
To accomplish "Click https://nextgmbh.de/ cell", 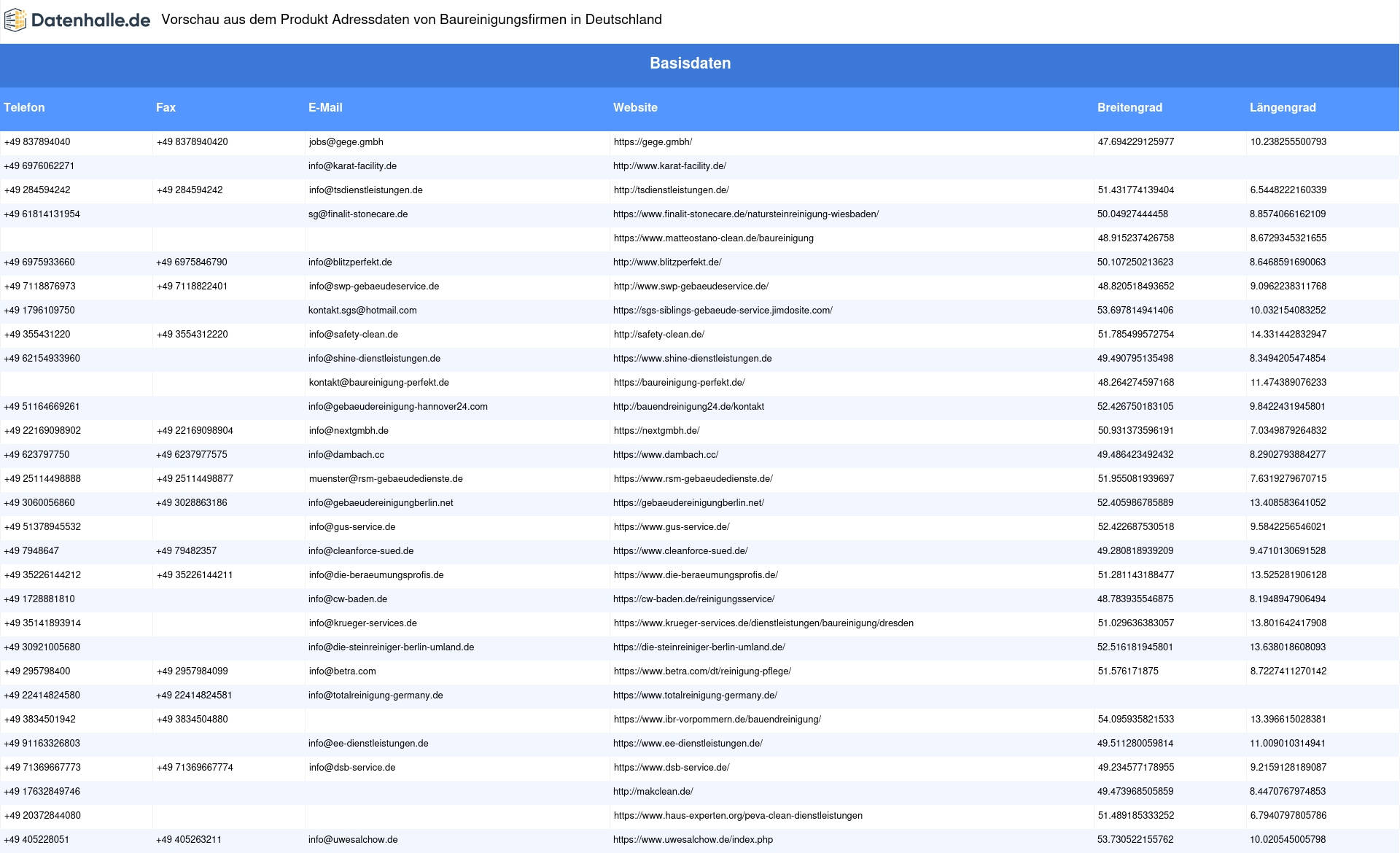I will (x=656, y=431).
